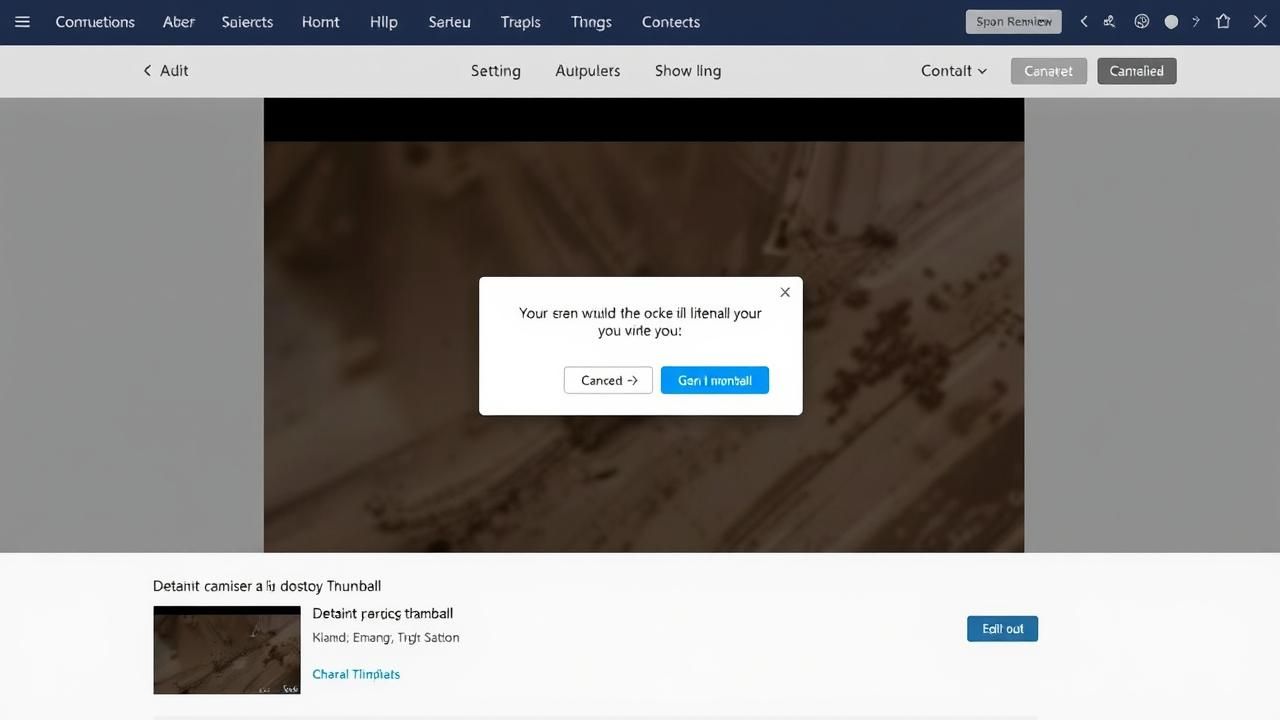
Task: Click the edit share icon in top bar
Action: click(x=1110, y=22)
